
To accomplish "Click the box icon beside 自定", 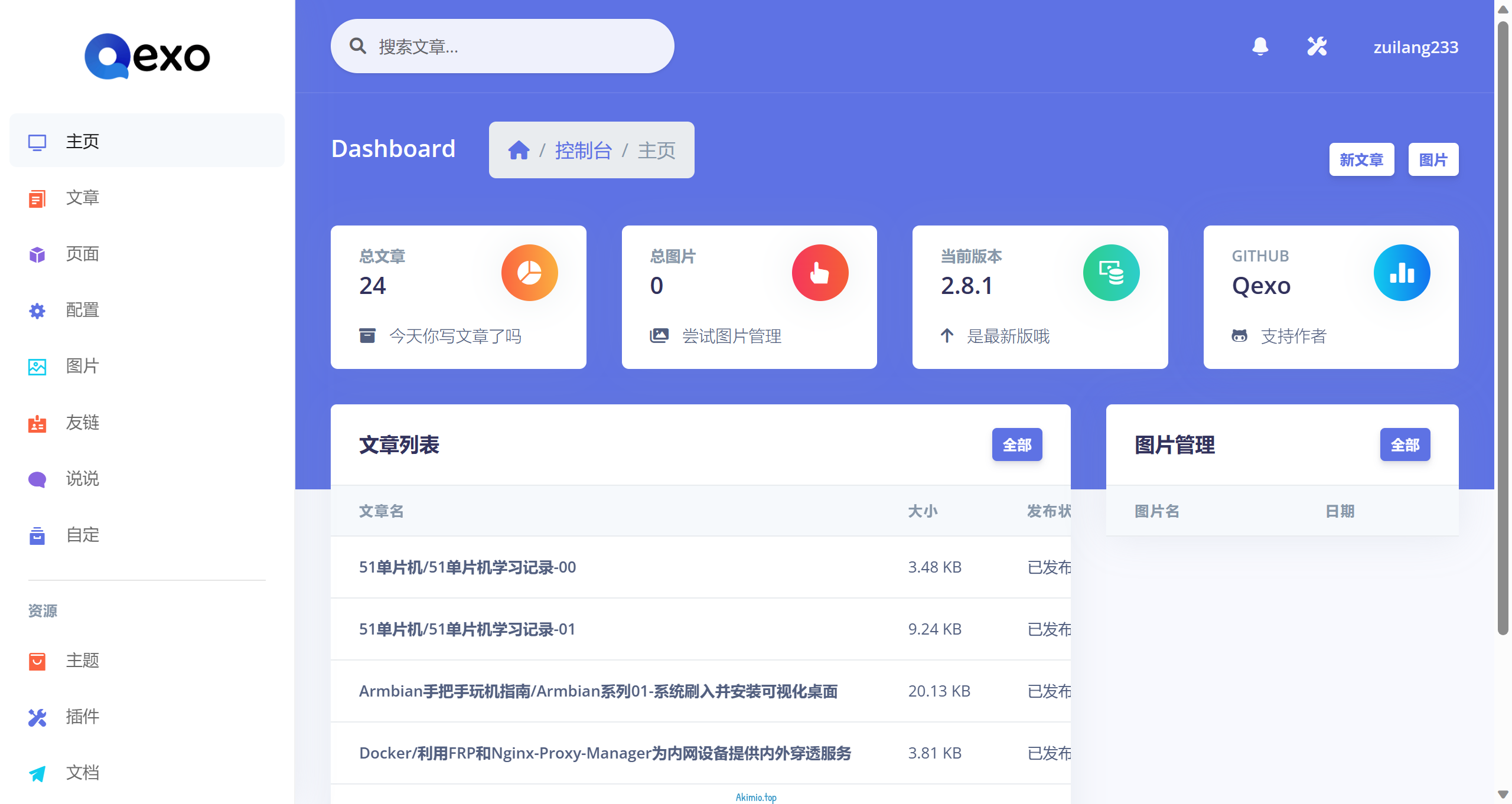I will pyautogui.click(x=37, y=535).
